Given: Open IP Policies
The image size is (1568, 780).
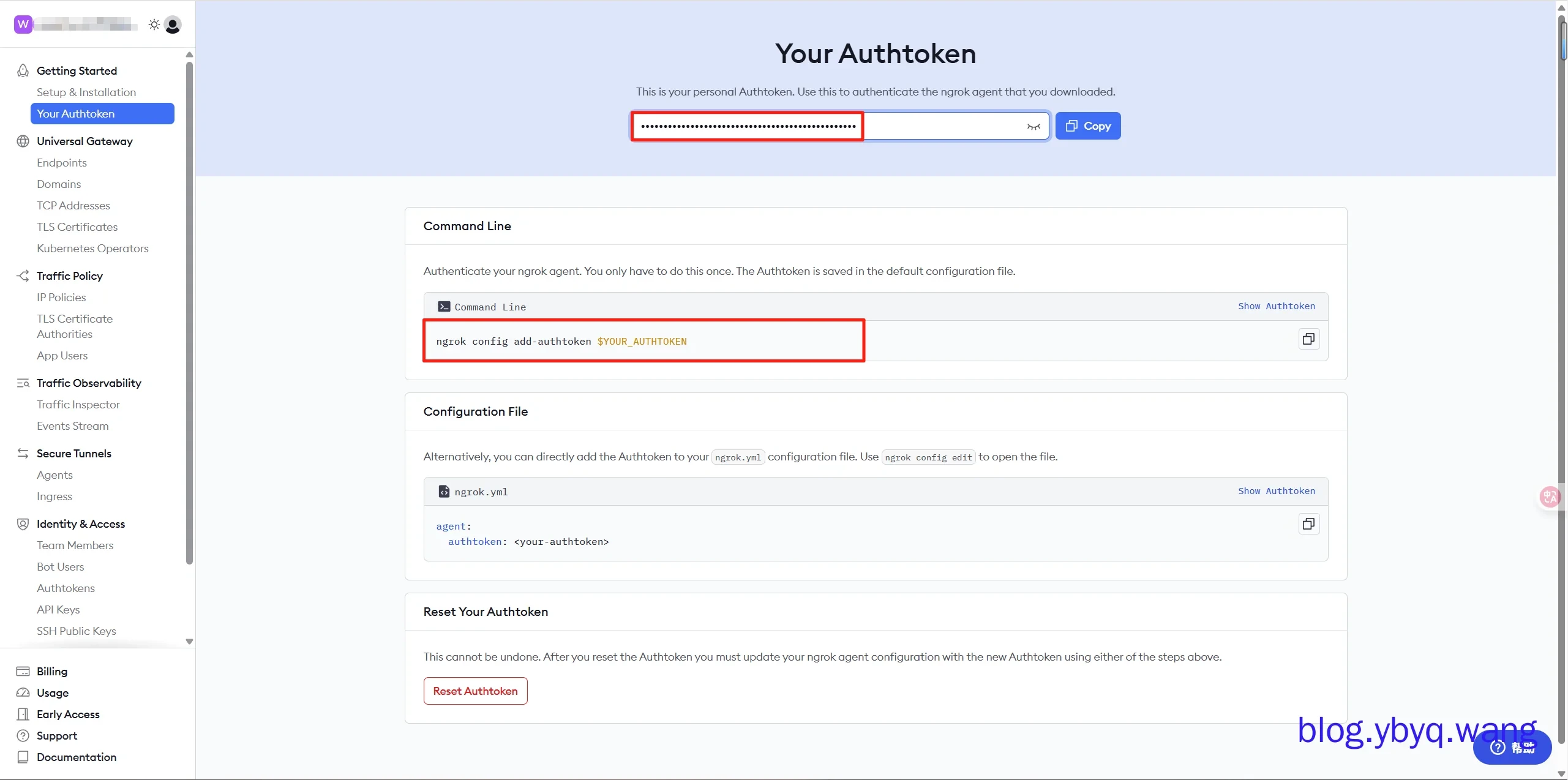Looking at the screenshot, I should coord(61,297).
